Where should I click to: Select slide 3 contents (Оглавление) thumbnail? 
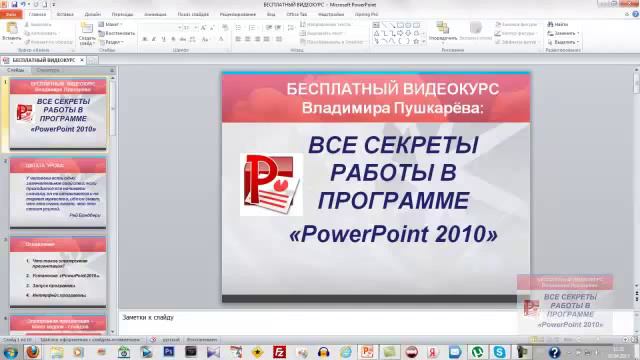58,271
